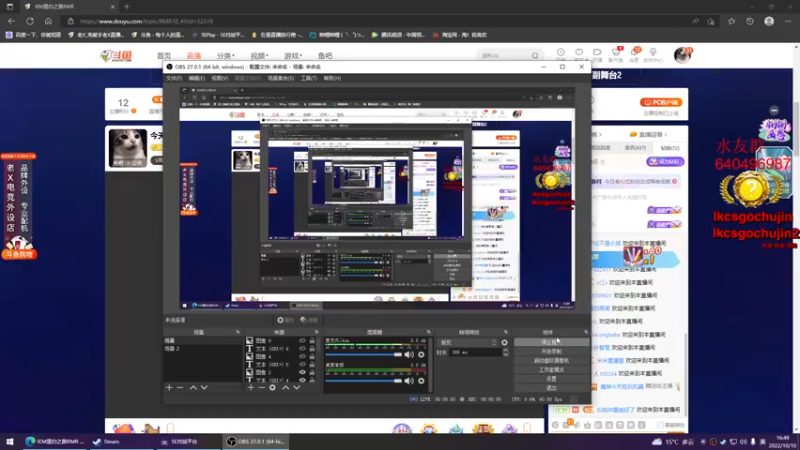The width and height of the screenshot is (800, 450).
Task: Toggle lock on 图像 9 source
Action: [x=312, y=340]
